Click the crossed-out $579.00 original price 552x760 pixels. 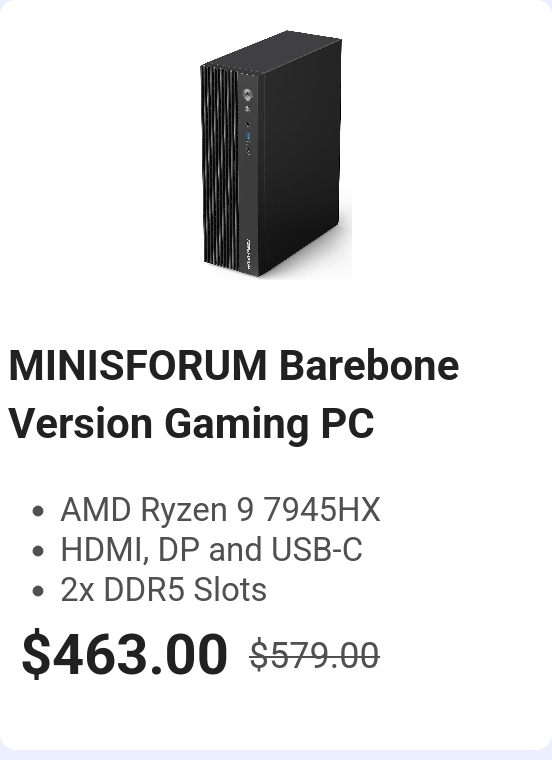point(315,655)
